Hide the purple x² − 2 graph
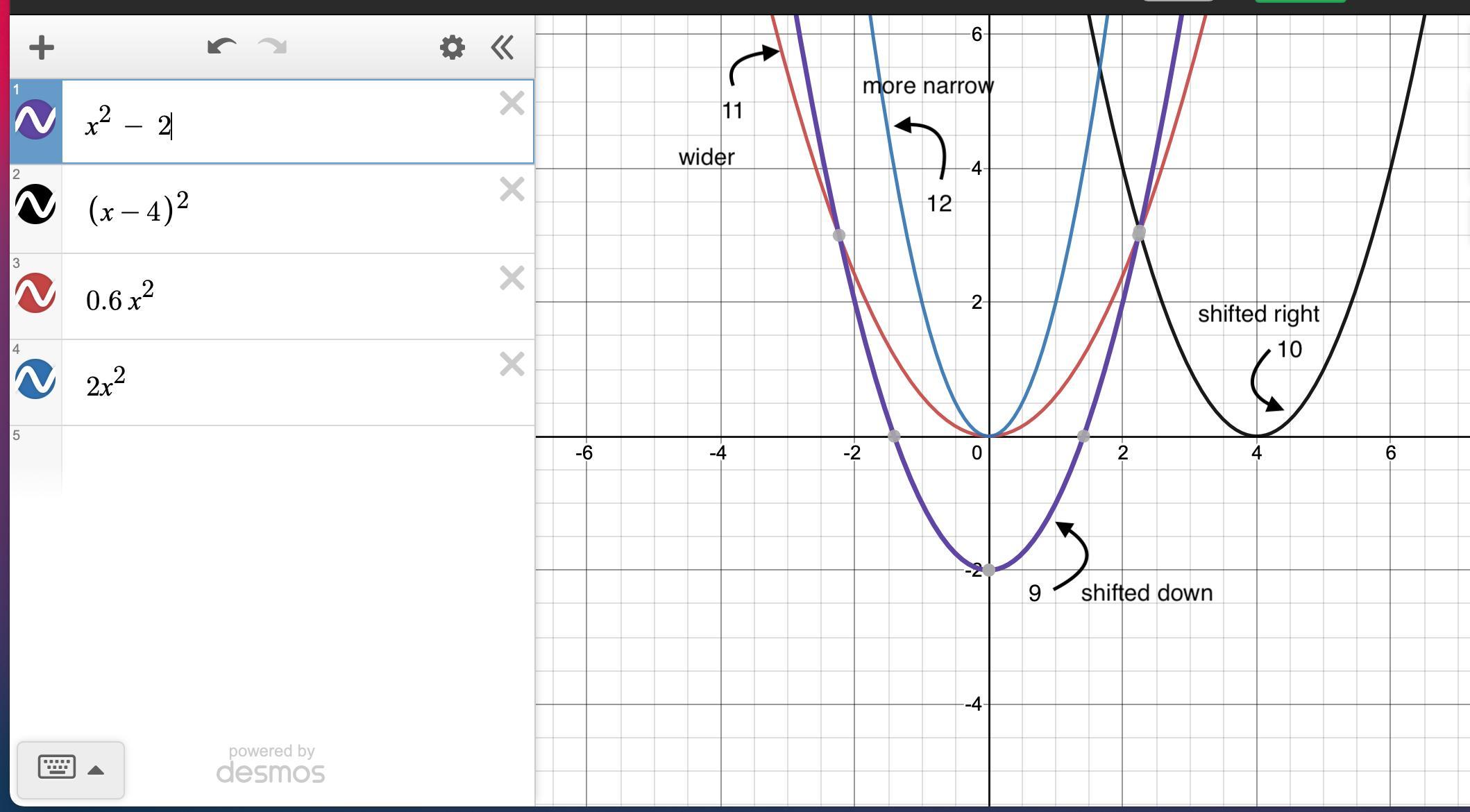This screenshot has width=1470, height=812. pos(35,119)
